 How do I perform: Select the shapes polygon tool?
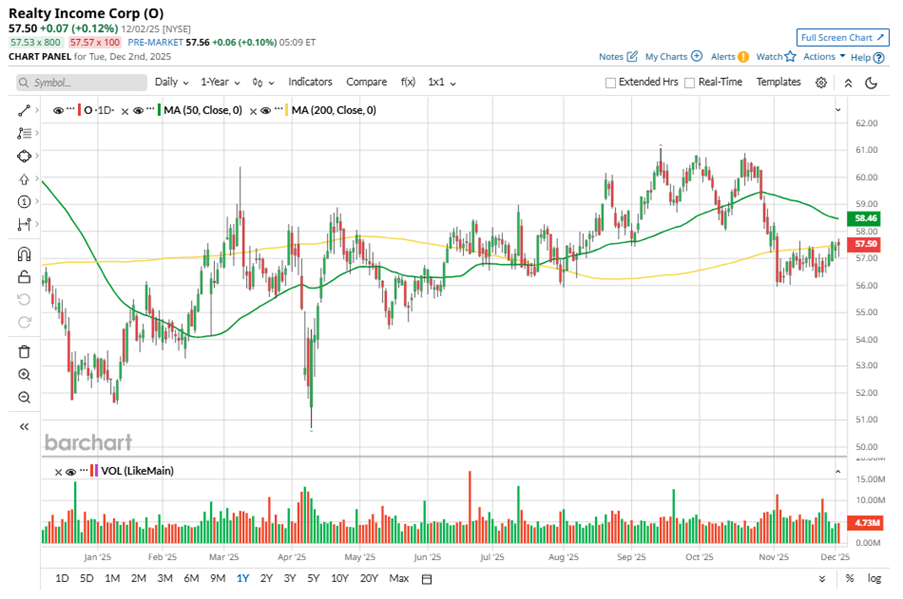click(24, 156)
